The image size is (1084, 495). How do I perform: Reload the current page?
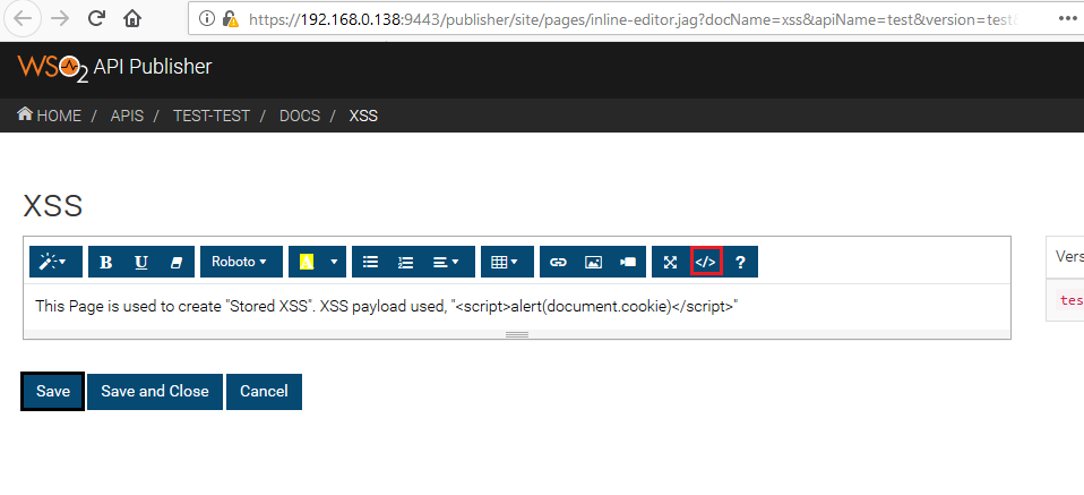pyautogui.click(x=97, y=19)
